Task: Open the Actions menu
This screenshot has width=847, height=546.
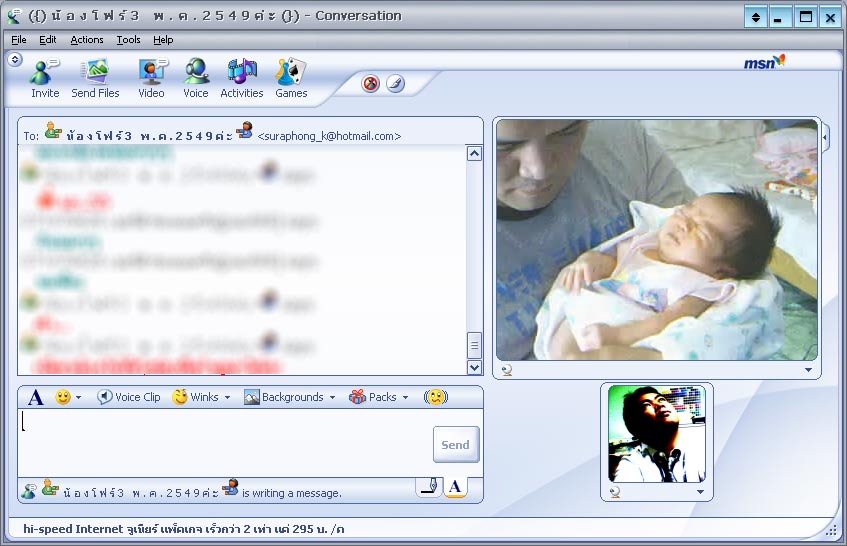Action: pos(87,40)
